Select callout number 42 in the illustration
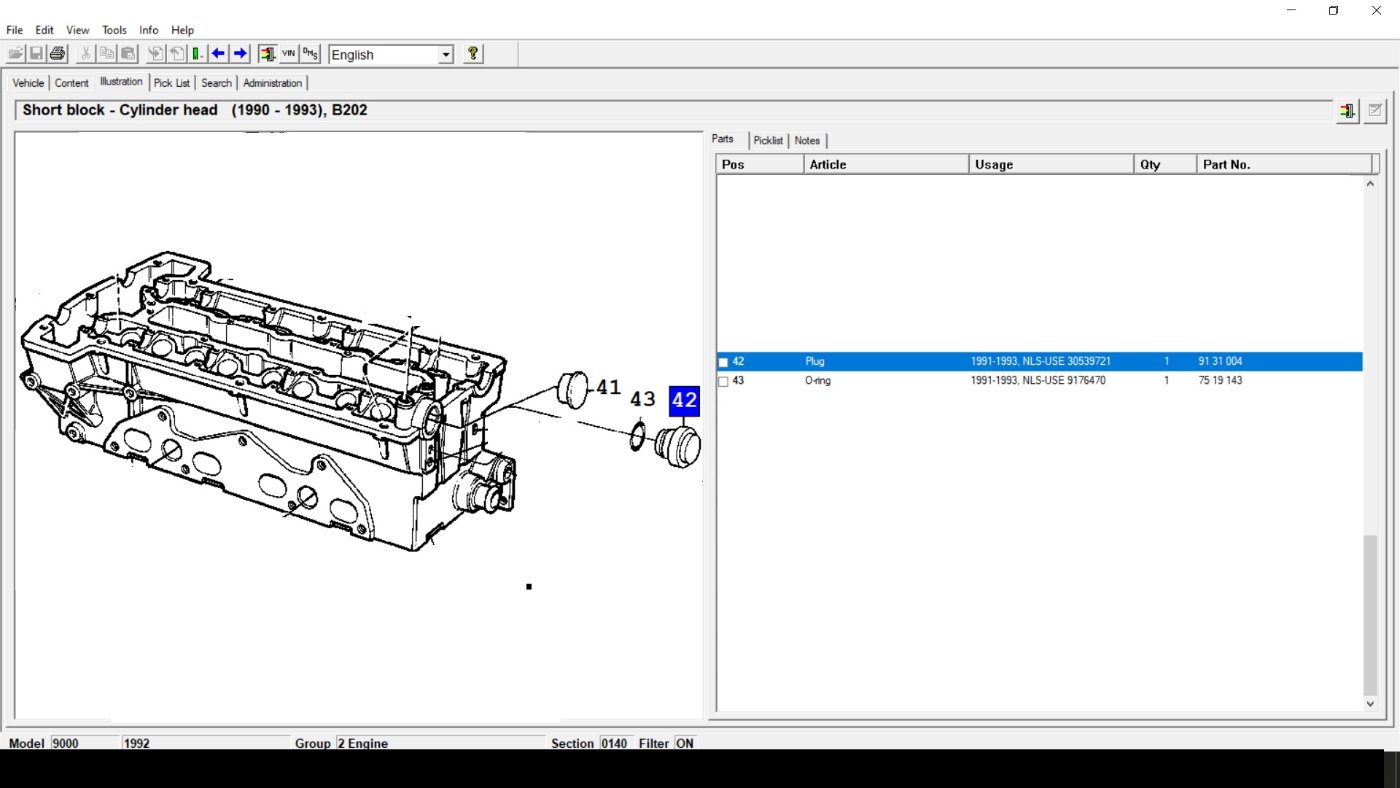Screen dimensions: 1400x788 click(684, 401)
